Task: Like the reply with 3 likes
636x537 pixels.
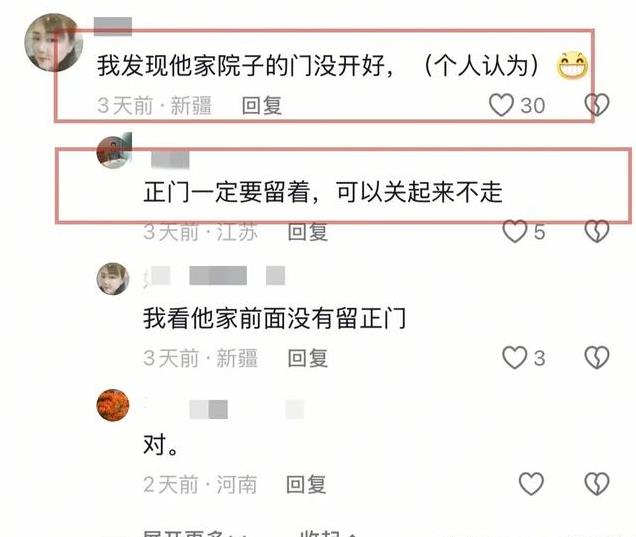Action: tap(515, 358)
